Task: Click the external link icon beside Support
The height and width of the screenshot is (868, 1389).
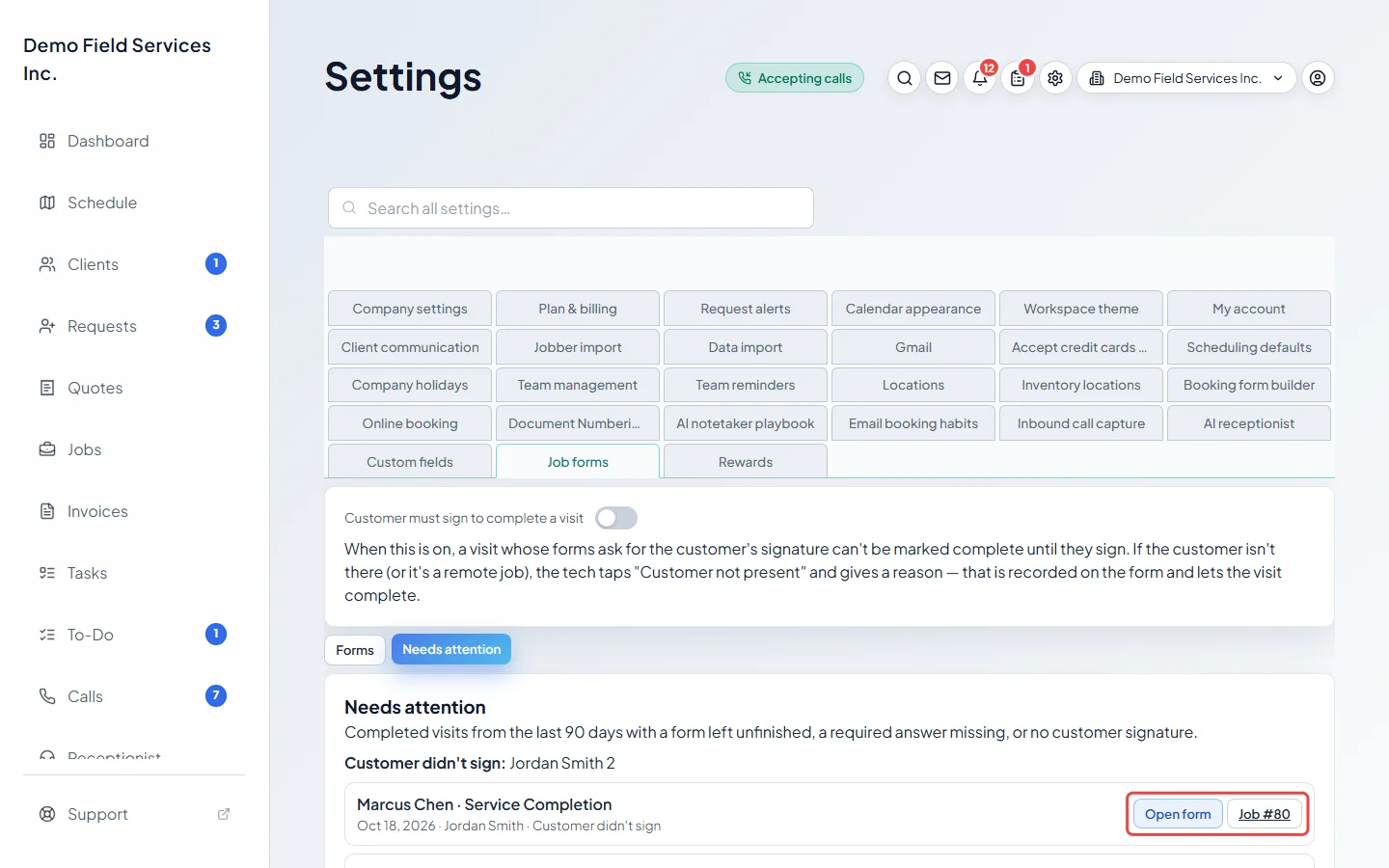Action: [x=224, y=814]
